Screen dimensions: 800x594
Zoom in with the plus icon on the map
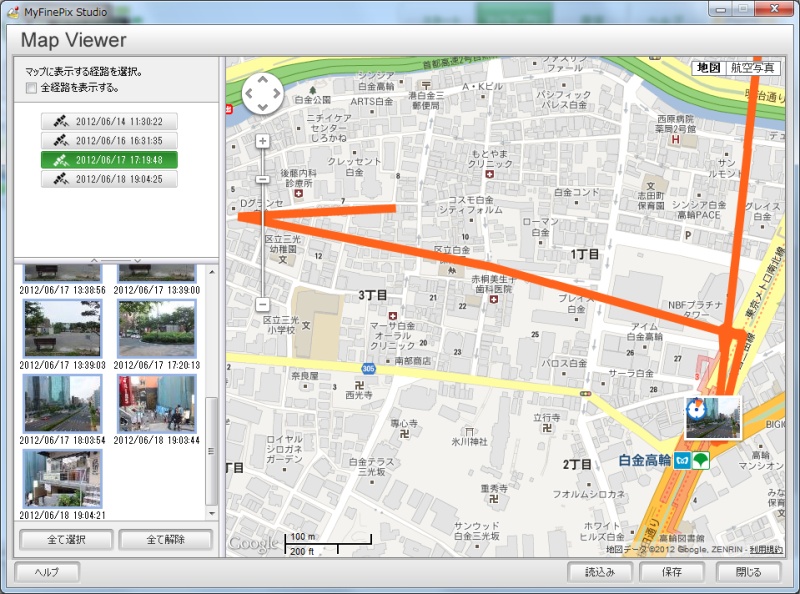(263, 141)
